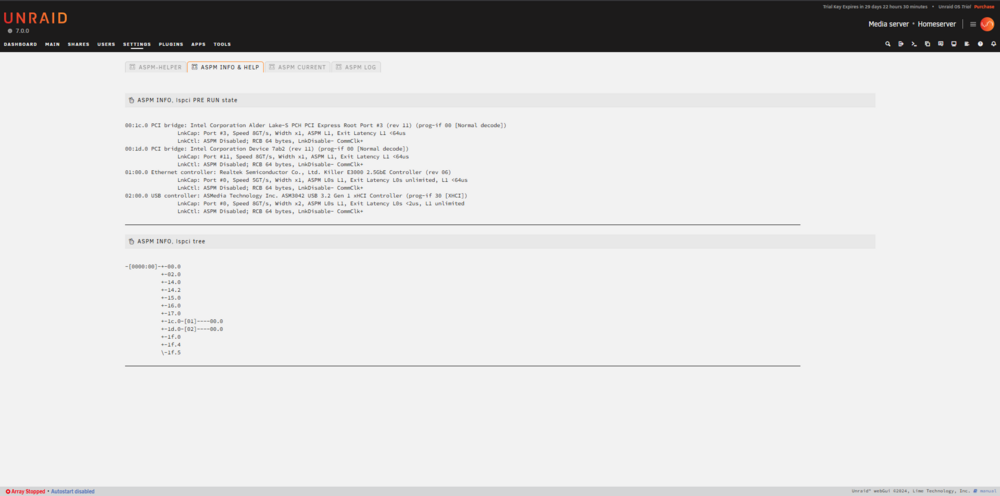The image size is (1000, 496).
Task: Click the icon before PRE RUN state heading
Action: click(x=131, y=100)
